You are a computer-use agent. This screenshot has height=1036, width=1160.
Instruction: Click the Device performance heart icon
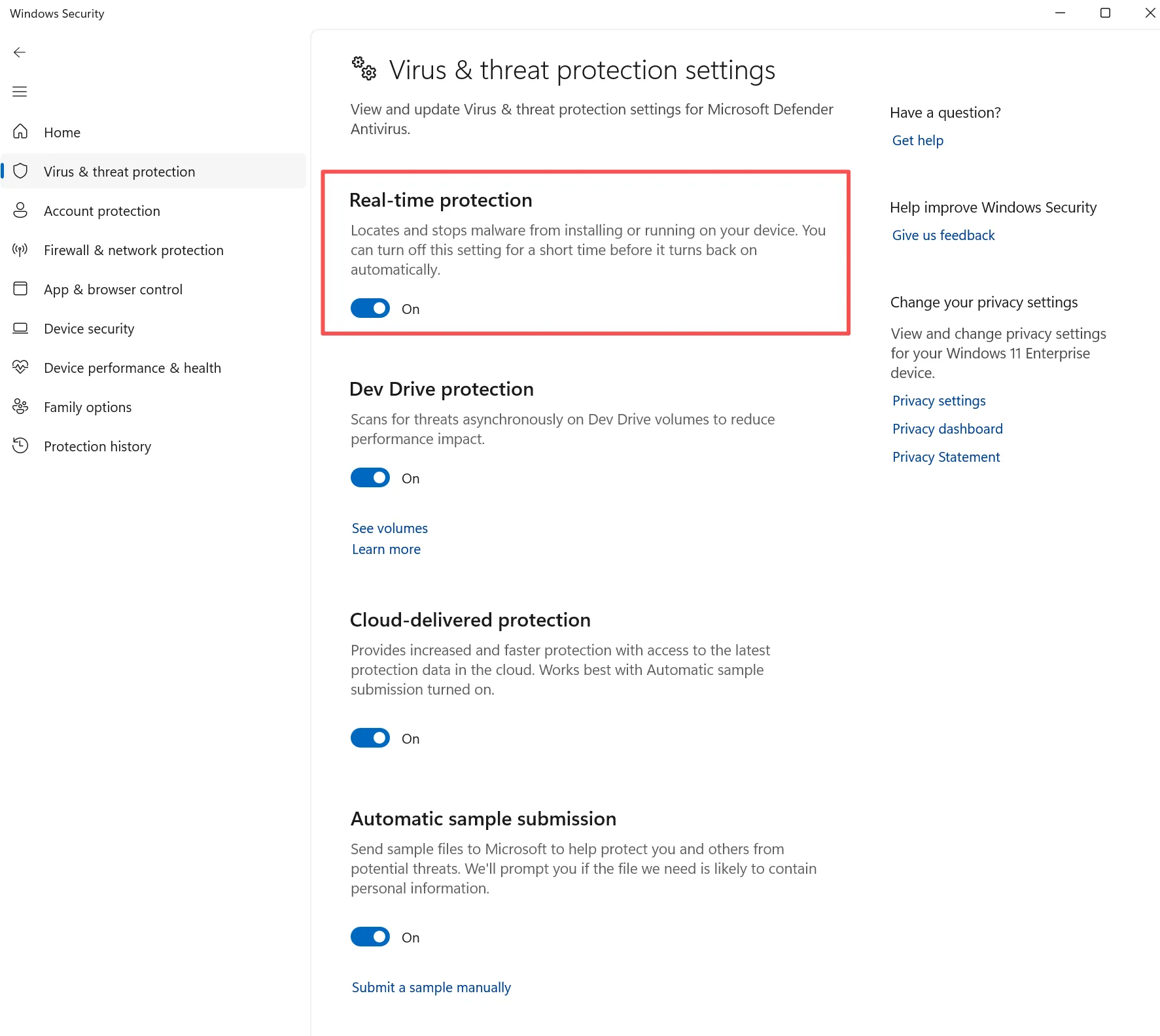(20, 367)
